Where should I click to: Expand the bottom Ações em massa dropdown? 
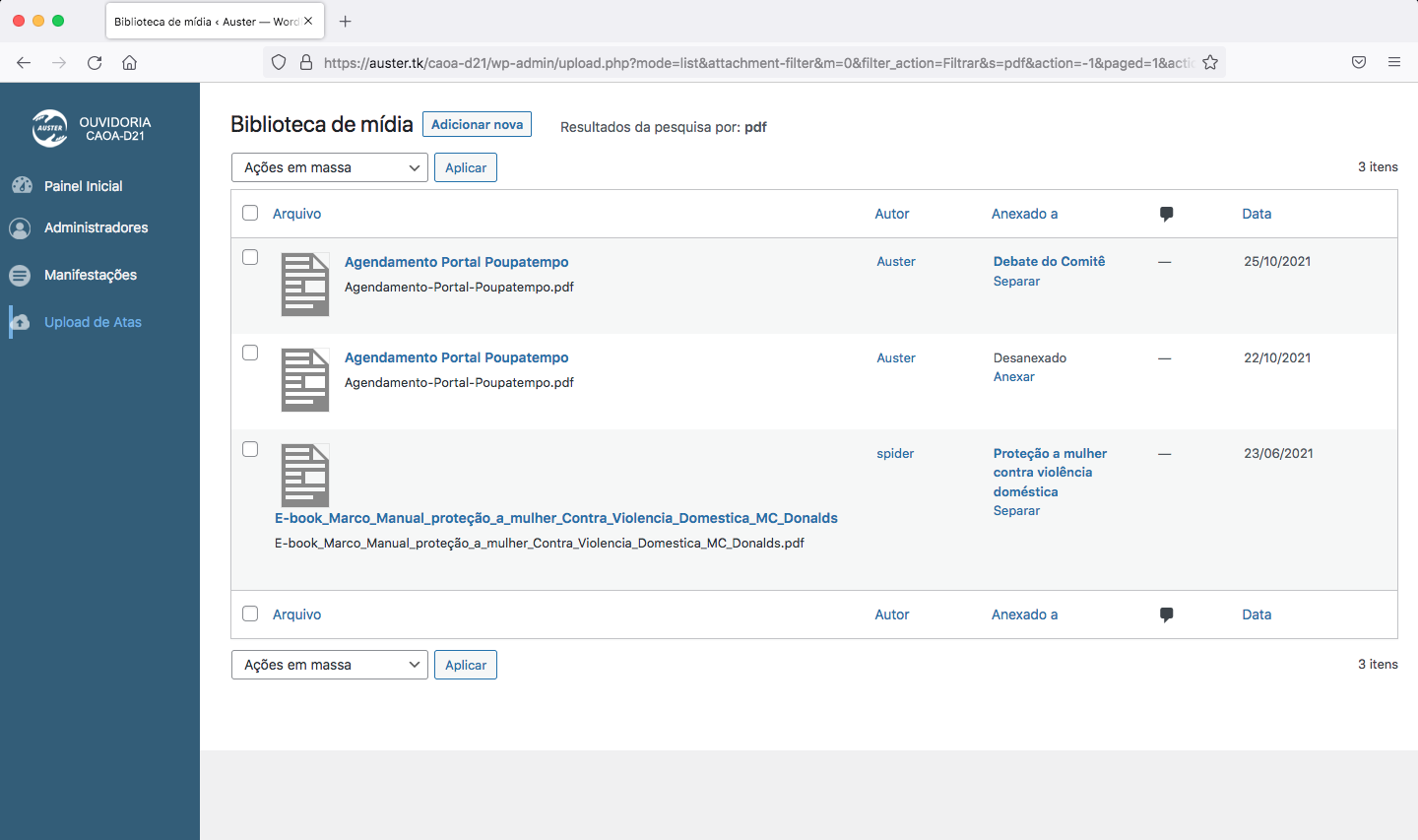coord(329,665)
